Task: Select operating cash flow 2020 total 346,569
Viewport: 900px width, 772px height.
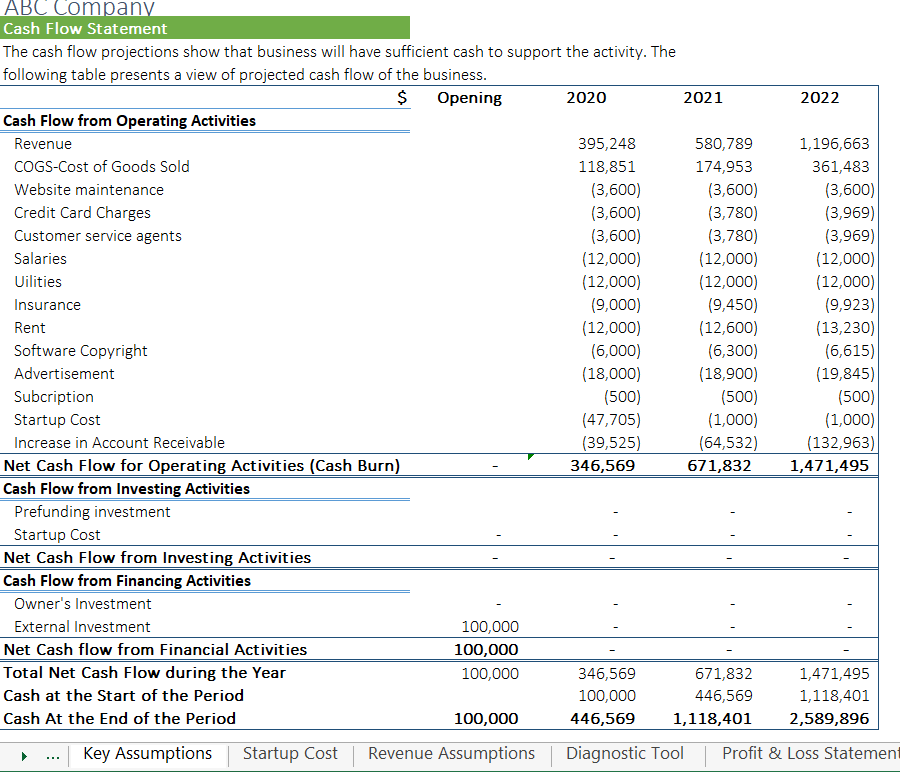Action: [x=603, y=465]
